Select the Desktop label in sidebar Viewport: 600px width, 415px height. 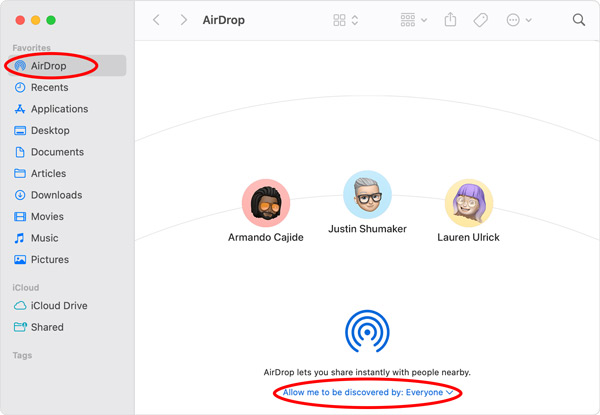click(51, 130)
